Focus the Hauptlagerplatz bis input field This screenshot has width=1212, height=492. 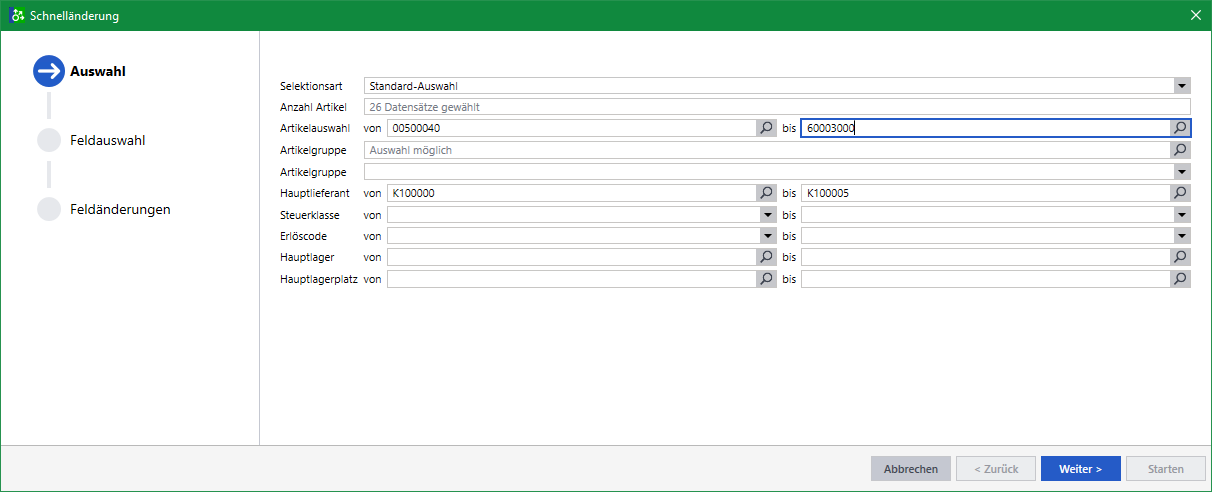coord(986,280)
